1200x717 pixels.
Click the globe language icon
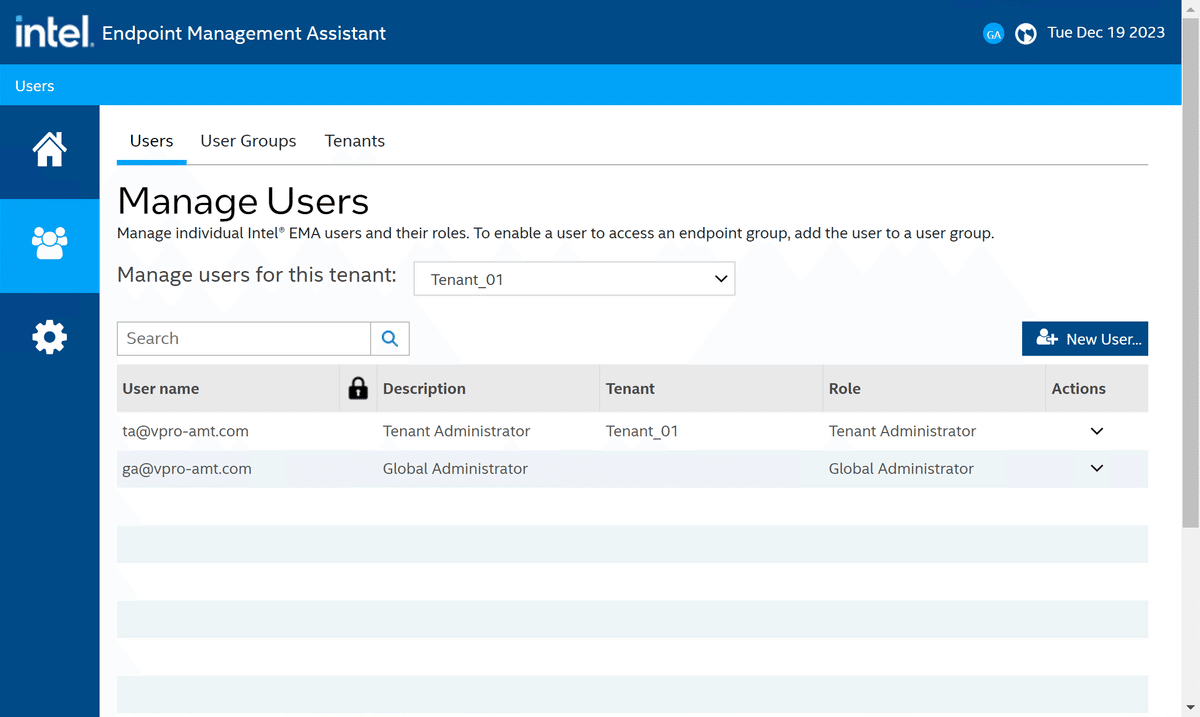pos(1025,34)
